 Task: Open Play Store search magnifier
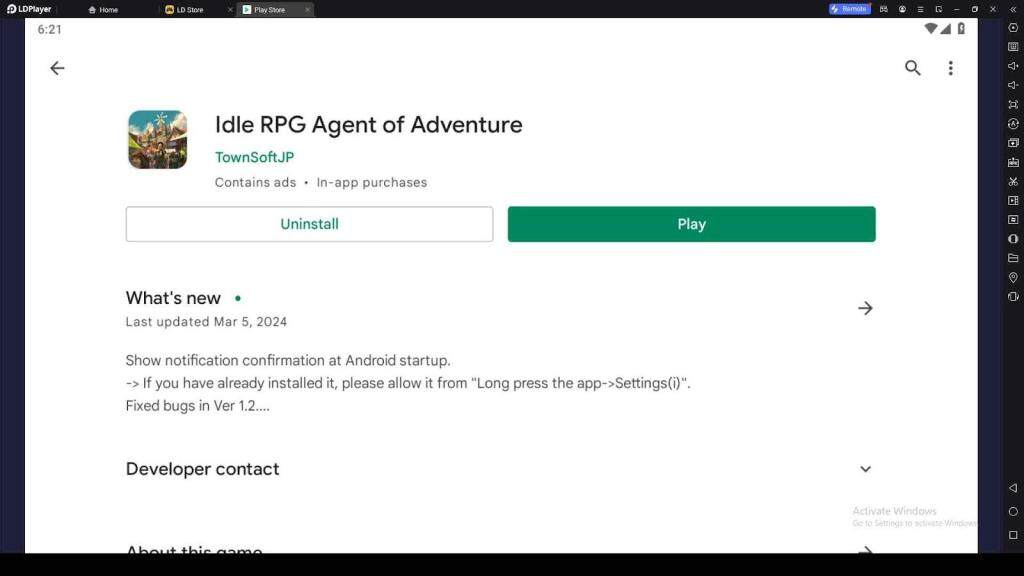[912, 68]
